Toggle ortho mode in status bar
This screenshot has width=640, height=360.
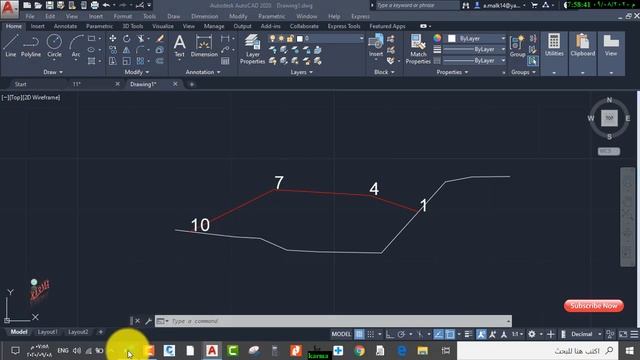click(x=390, y=334)
